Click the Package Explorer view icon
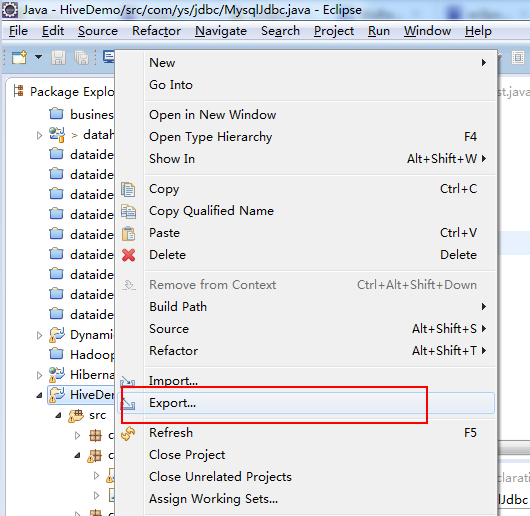This screenshot has width=530, height=516. tap(18, 91)
